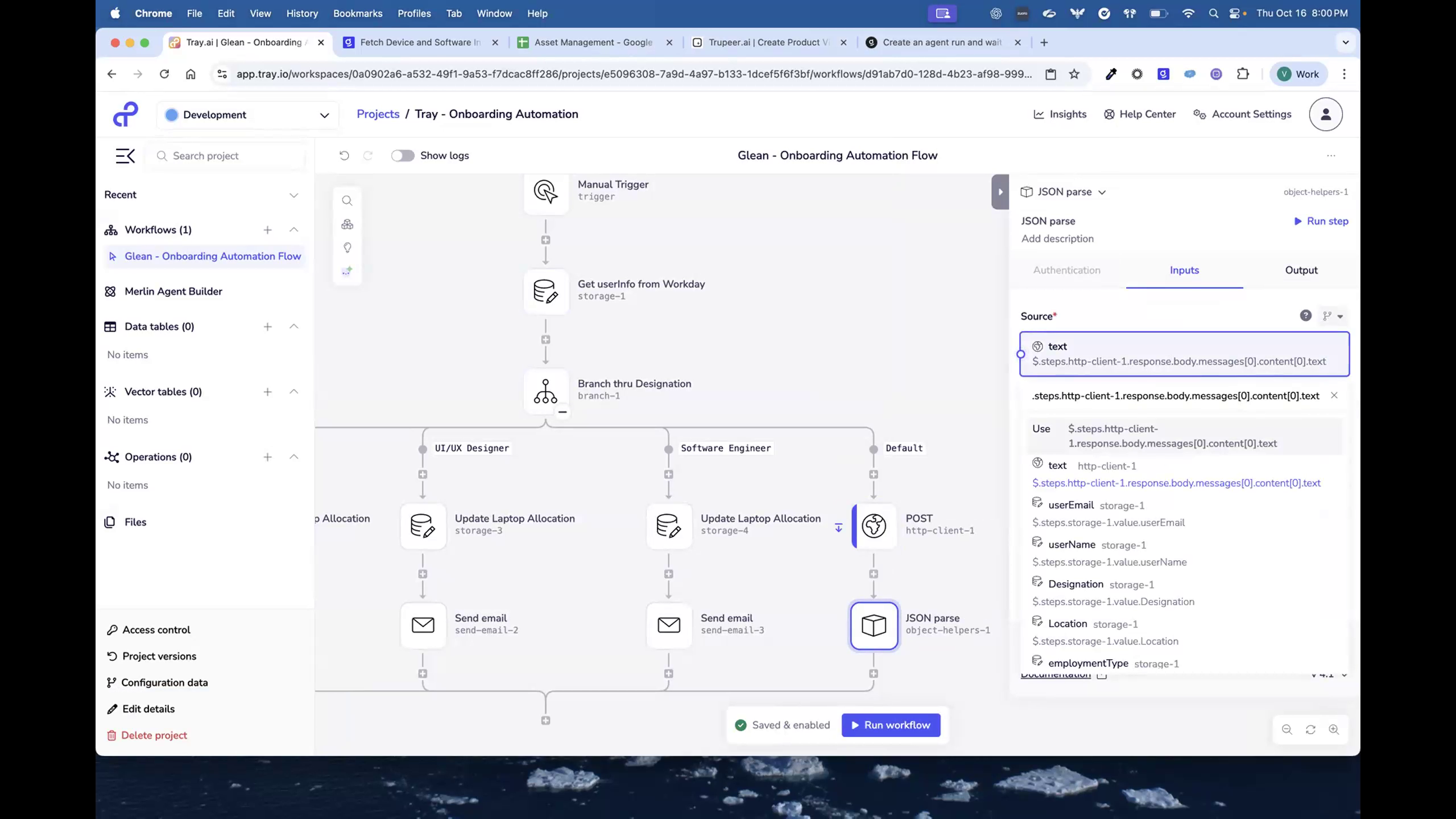Click the Run workflow button
Screen dimensions: 1456x819
point(891,725)
